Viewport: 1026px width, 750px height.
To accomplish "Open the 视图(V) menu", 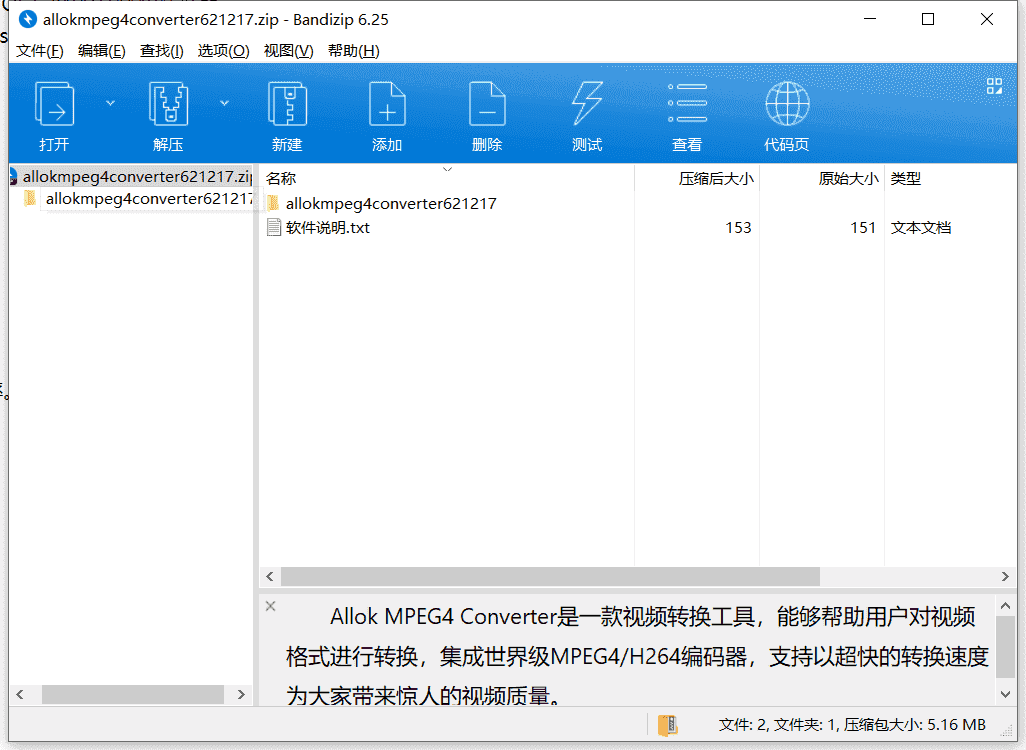I will [289, 51].
